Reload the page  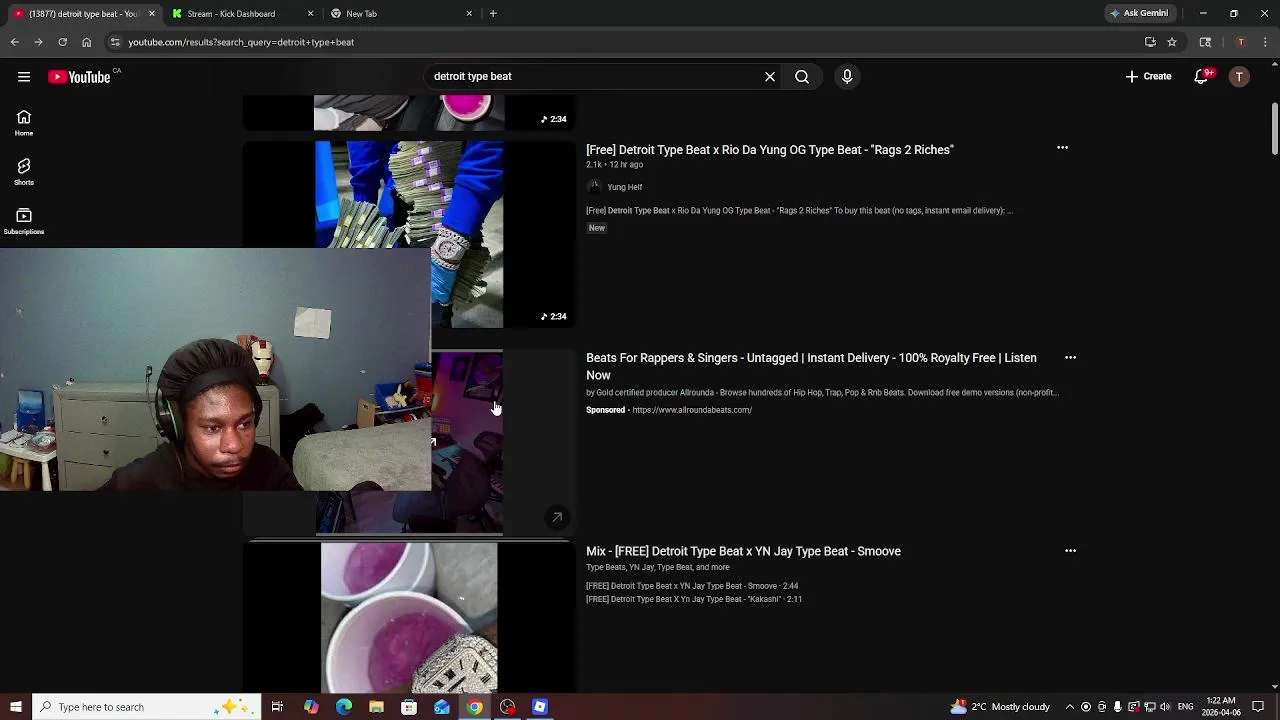coord(62,42)
